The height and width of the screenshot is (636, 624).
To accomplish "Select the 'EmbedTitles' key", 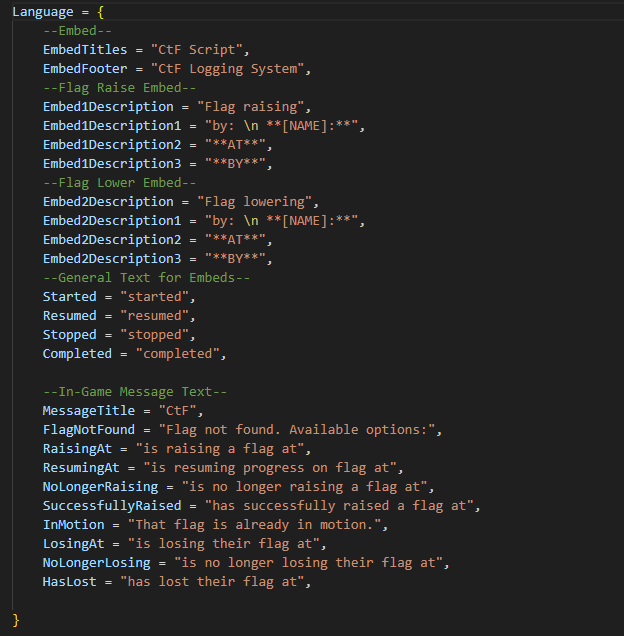I will 85,50.
